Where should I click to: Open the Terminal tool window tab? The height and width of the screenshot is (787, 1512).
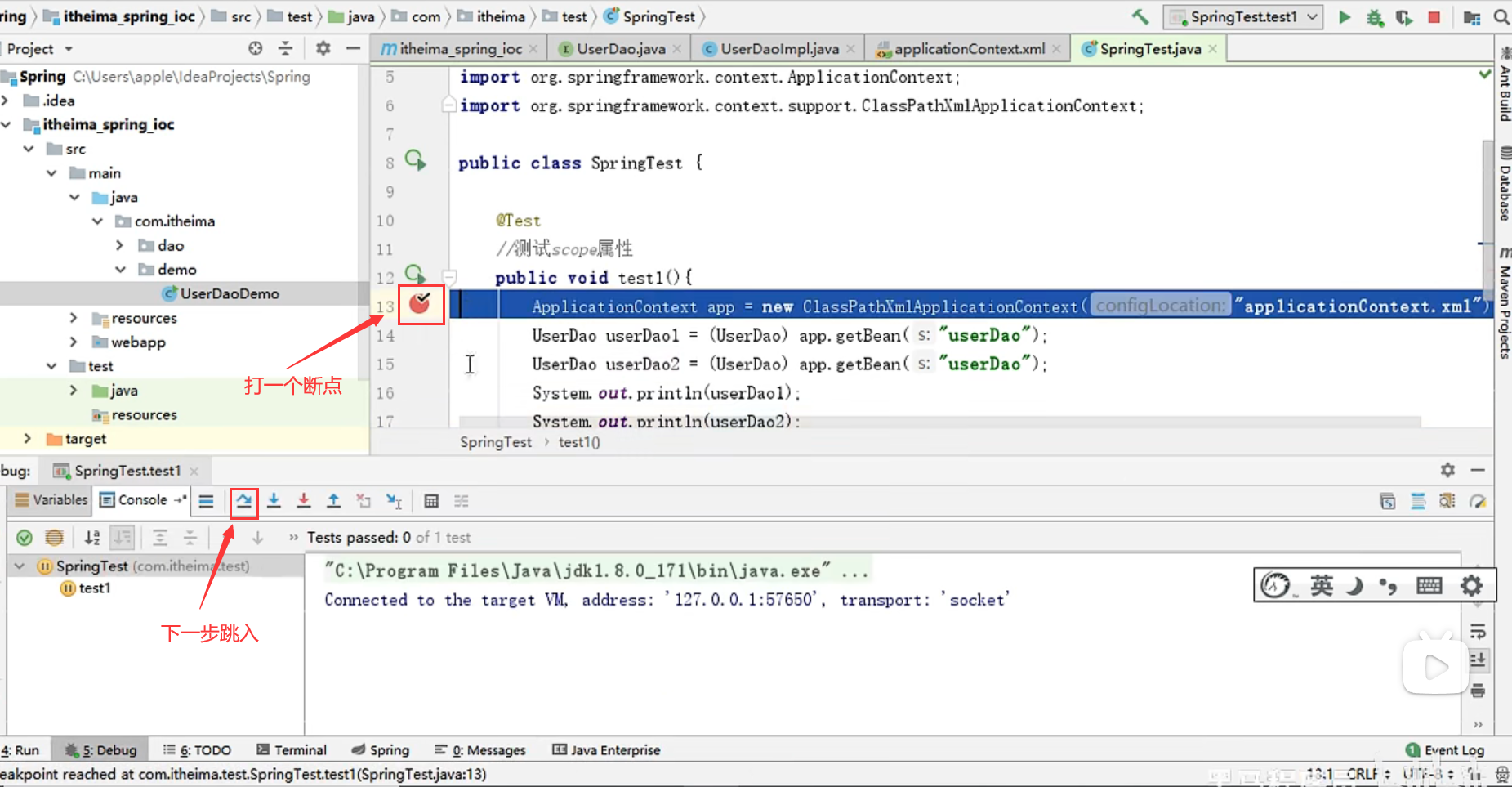coord(292,749)
